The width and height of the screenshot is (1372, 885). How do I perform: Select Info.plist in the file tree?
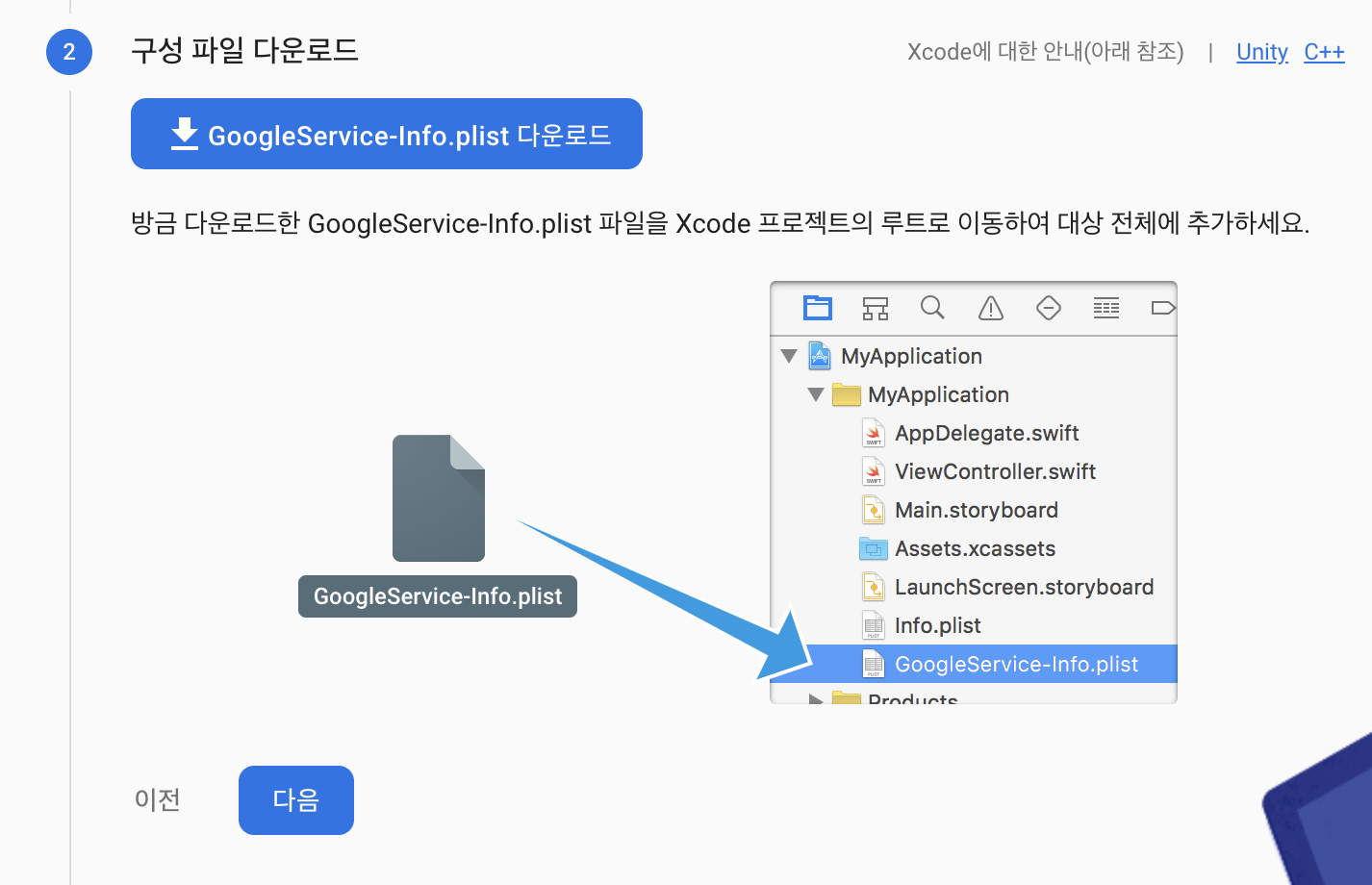[x=974, y=625]
